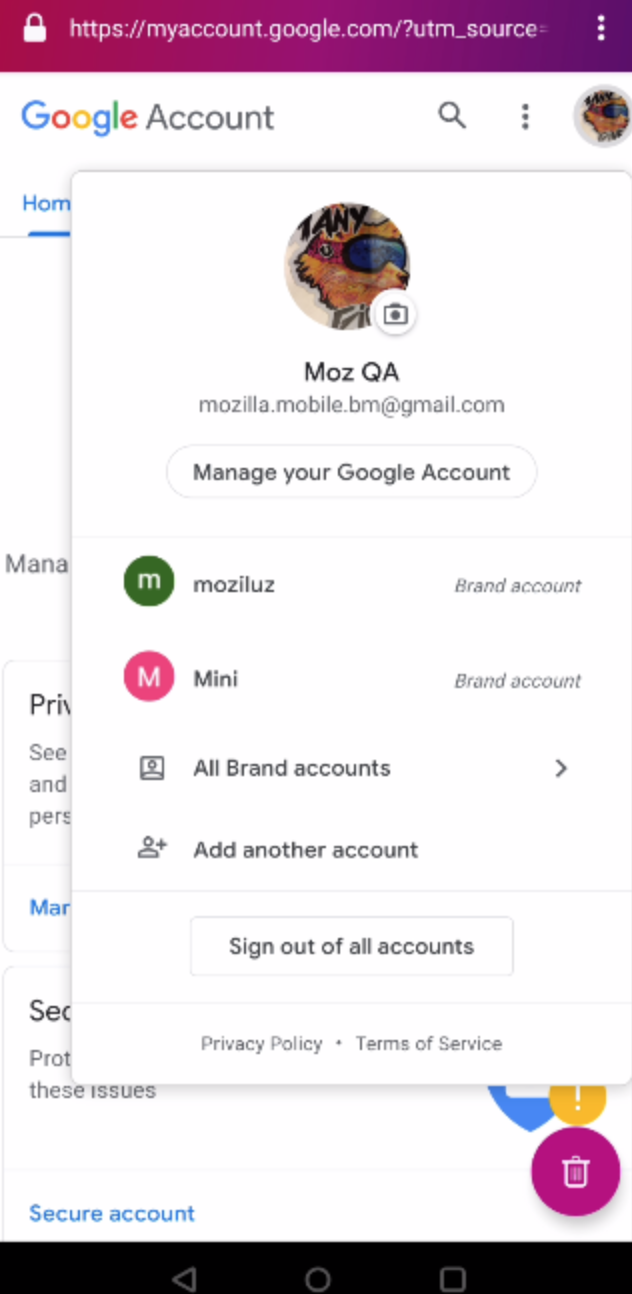Click Manage your Google Account
The height and width of the screenshot is (1294, 632).
[x=351, y=471]
